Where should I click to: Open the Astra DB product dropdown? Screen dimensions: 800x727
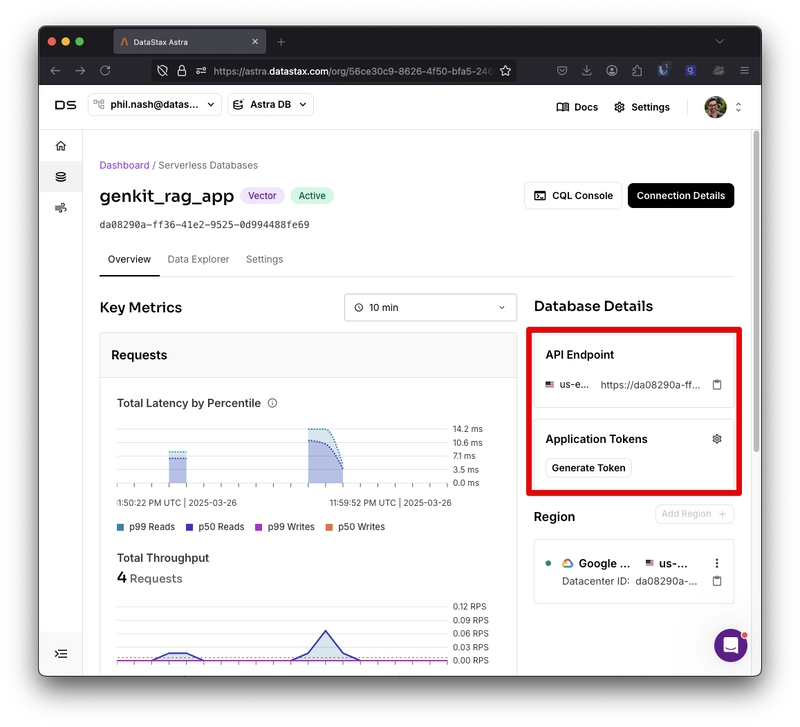270,105
